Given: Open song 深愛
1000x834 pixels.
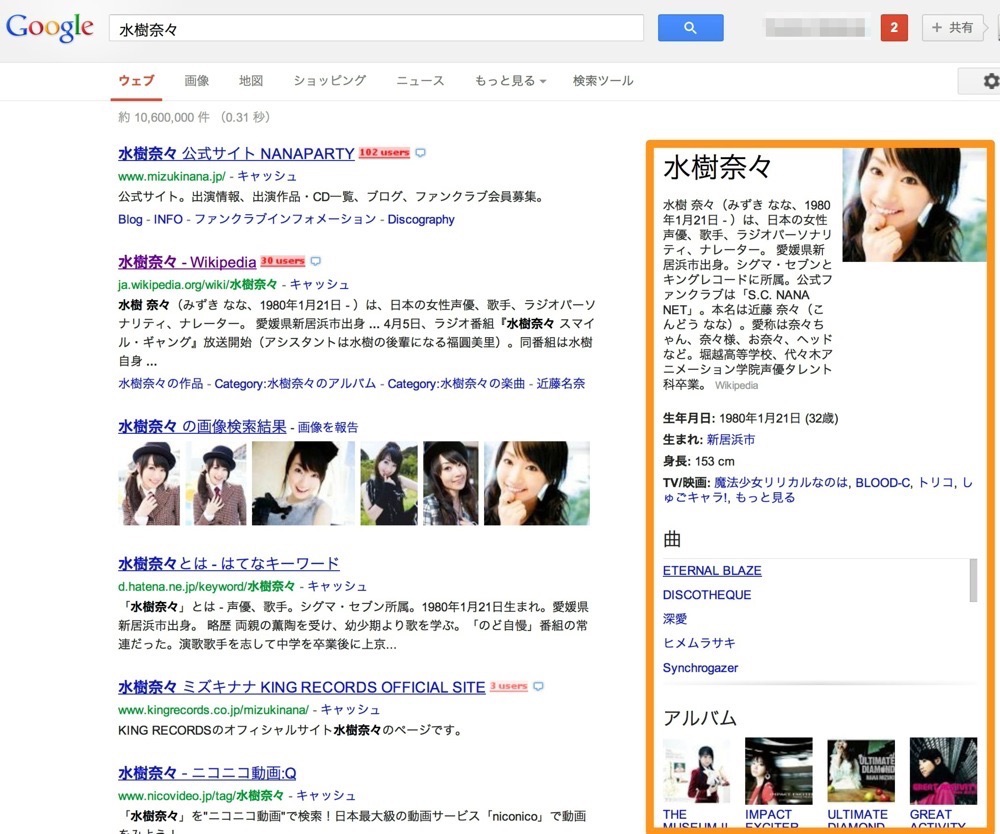Looking at the screenshot, I should point(675,619).
